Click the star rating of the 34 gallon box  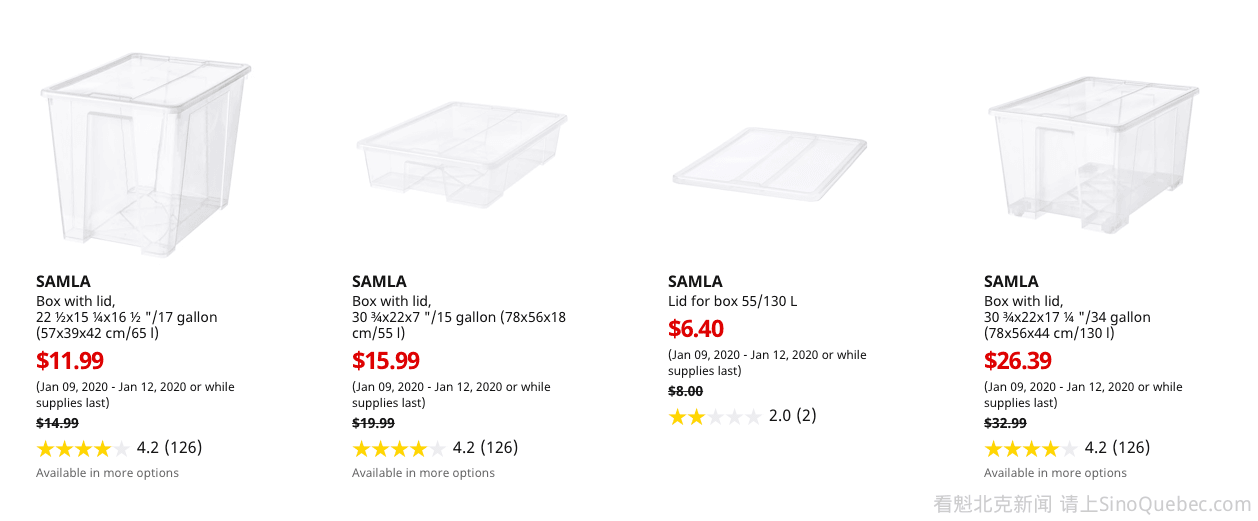click(x=1032, y=448)
